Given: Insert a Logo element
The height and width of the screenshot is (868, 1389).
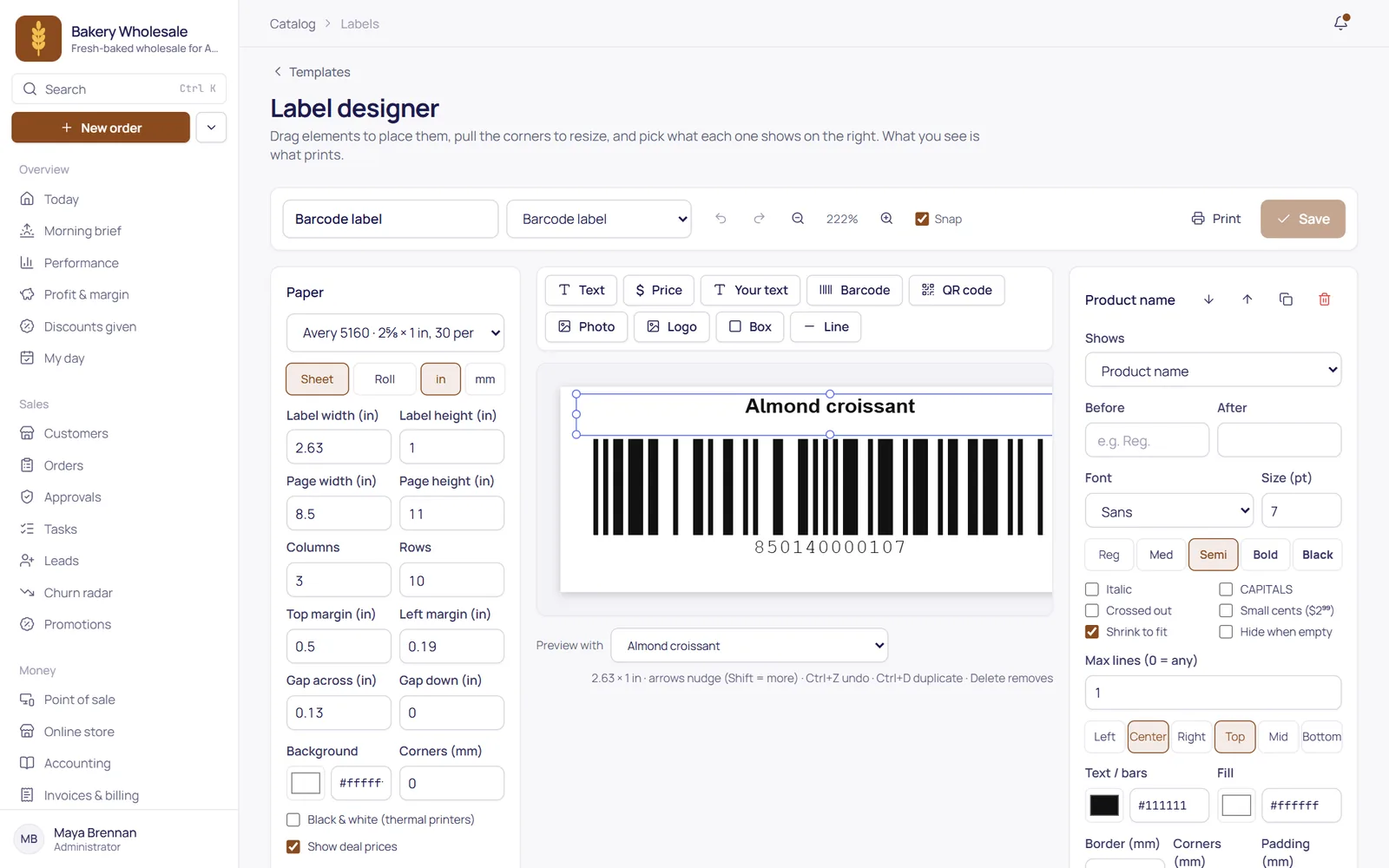Looking at the screenshot, I should pyautogui.click(x=672, y=326).
